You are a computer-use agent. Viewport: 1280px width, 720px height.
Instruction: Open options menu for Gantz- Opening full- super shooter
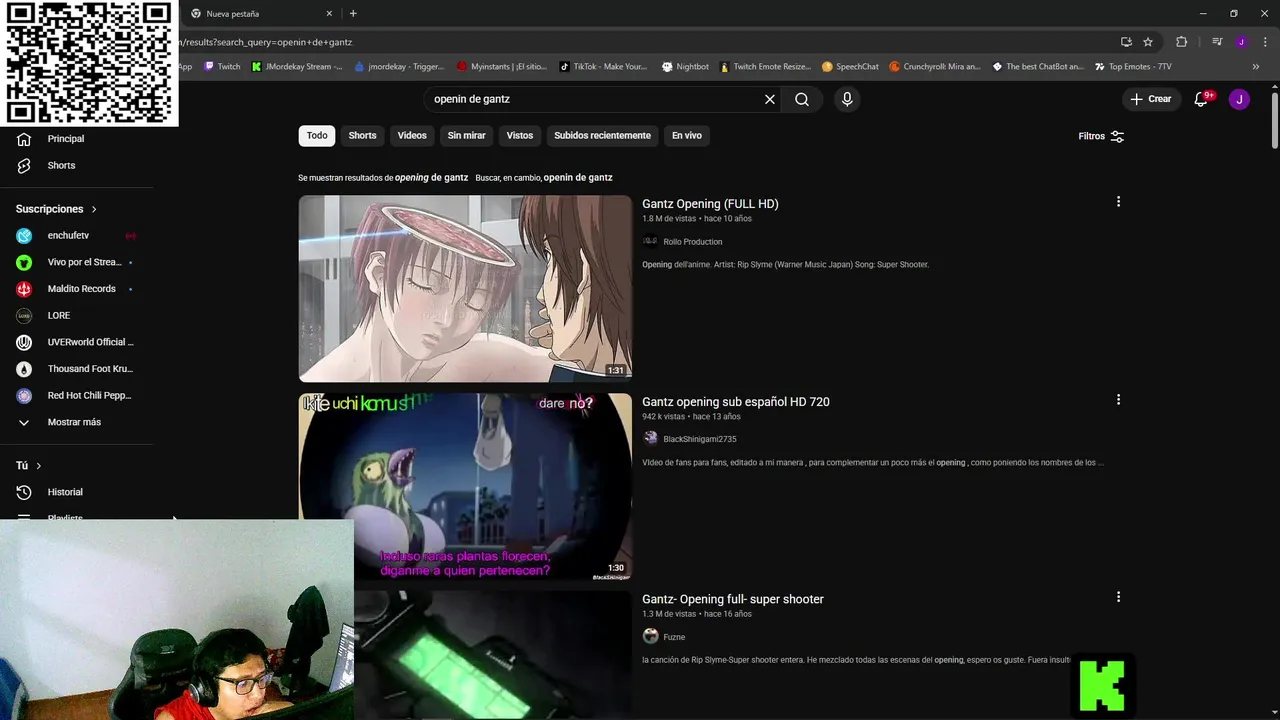coord(1118,597)
